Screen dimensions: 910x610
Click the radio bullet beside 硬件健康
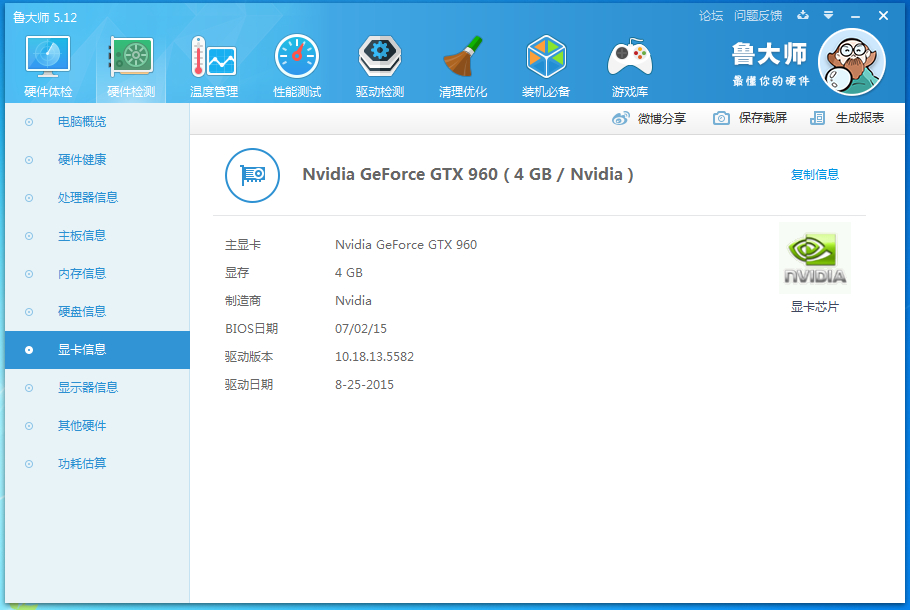pos(29,160)
